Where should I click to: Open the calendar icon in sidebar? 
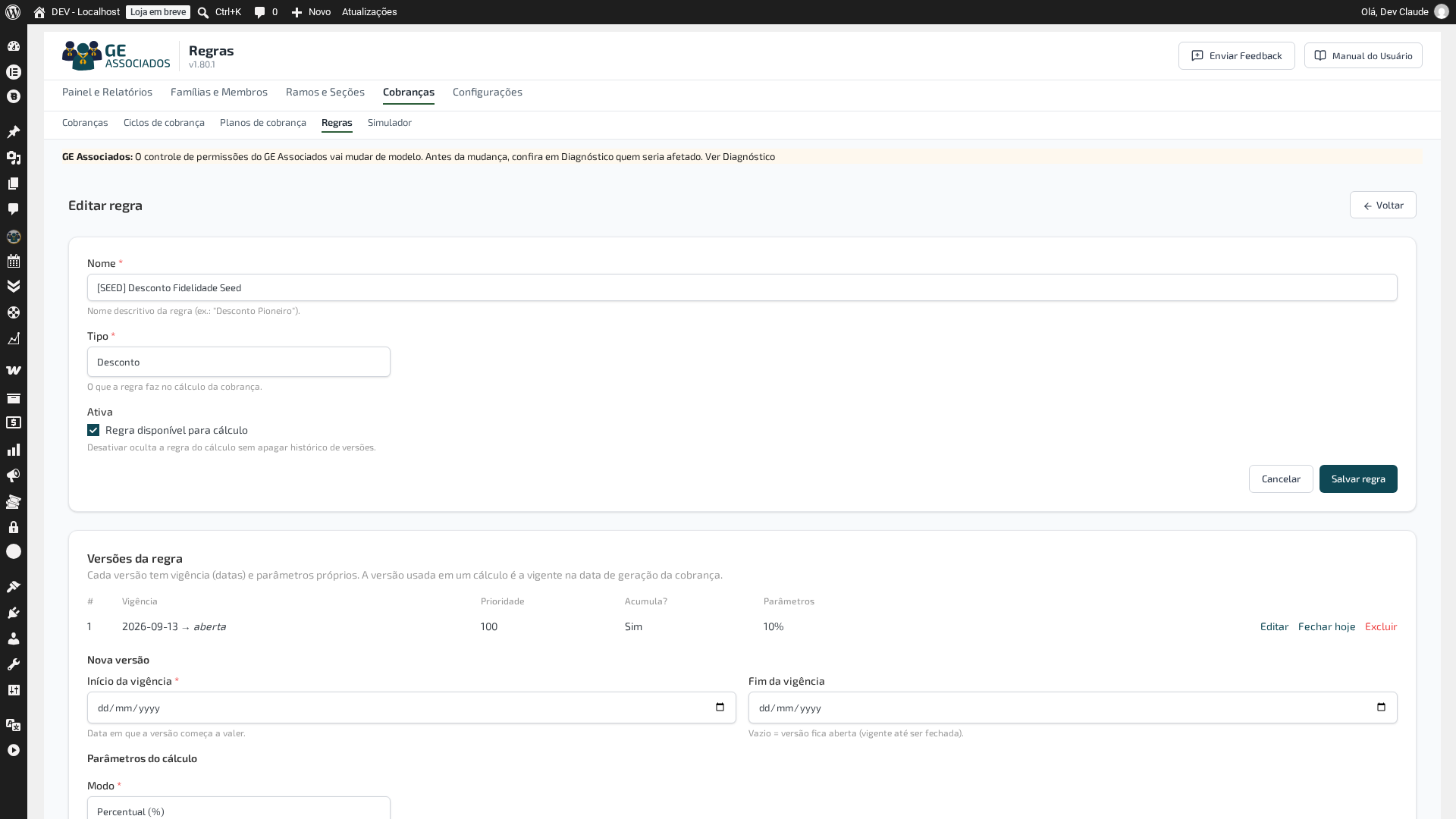14,262
